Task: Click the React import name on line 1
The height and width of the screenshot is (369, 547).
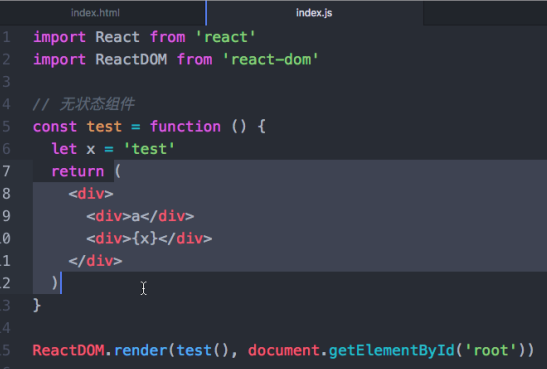Action: [x=118, y=37]
